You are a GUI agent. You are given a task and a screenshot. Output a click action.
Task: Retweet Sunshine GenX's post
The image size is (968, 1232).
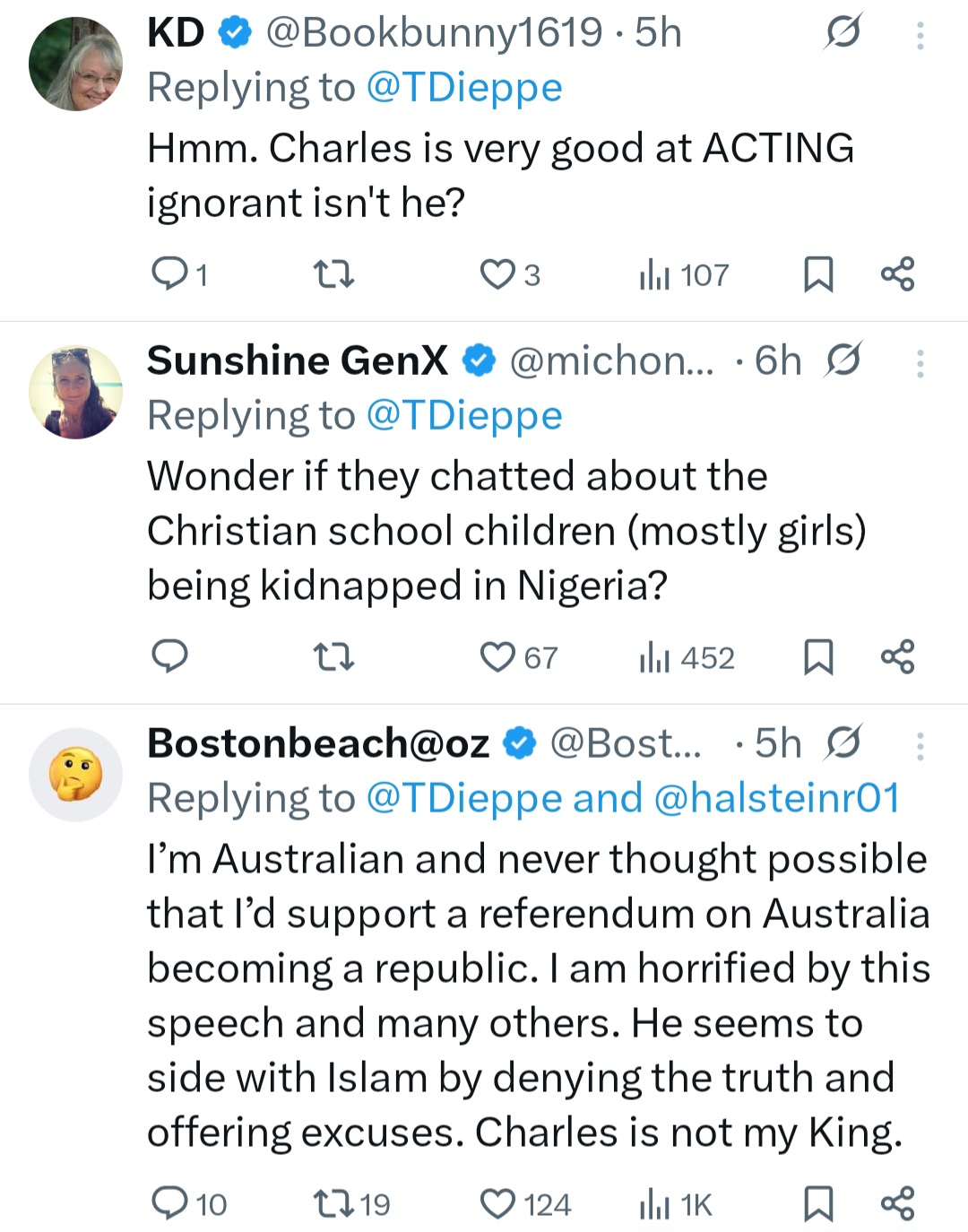335,657
